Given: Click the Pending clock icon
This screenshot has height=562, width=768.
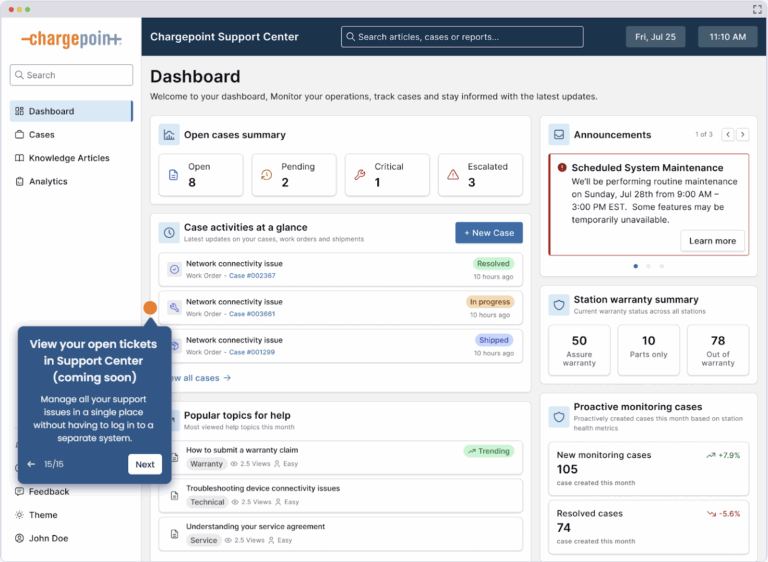Looking at the screenshot, I should click(266, 175).
